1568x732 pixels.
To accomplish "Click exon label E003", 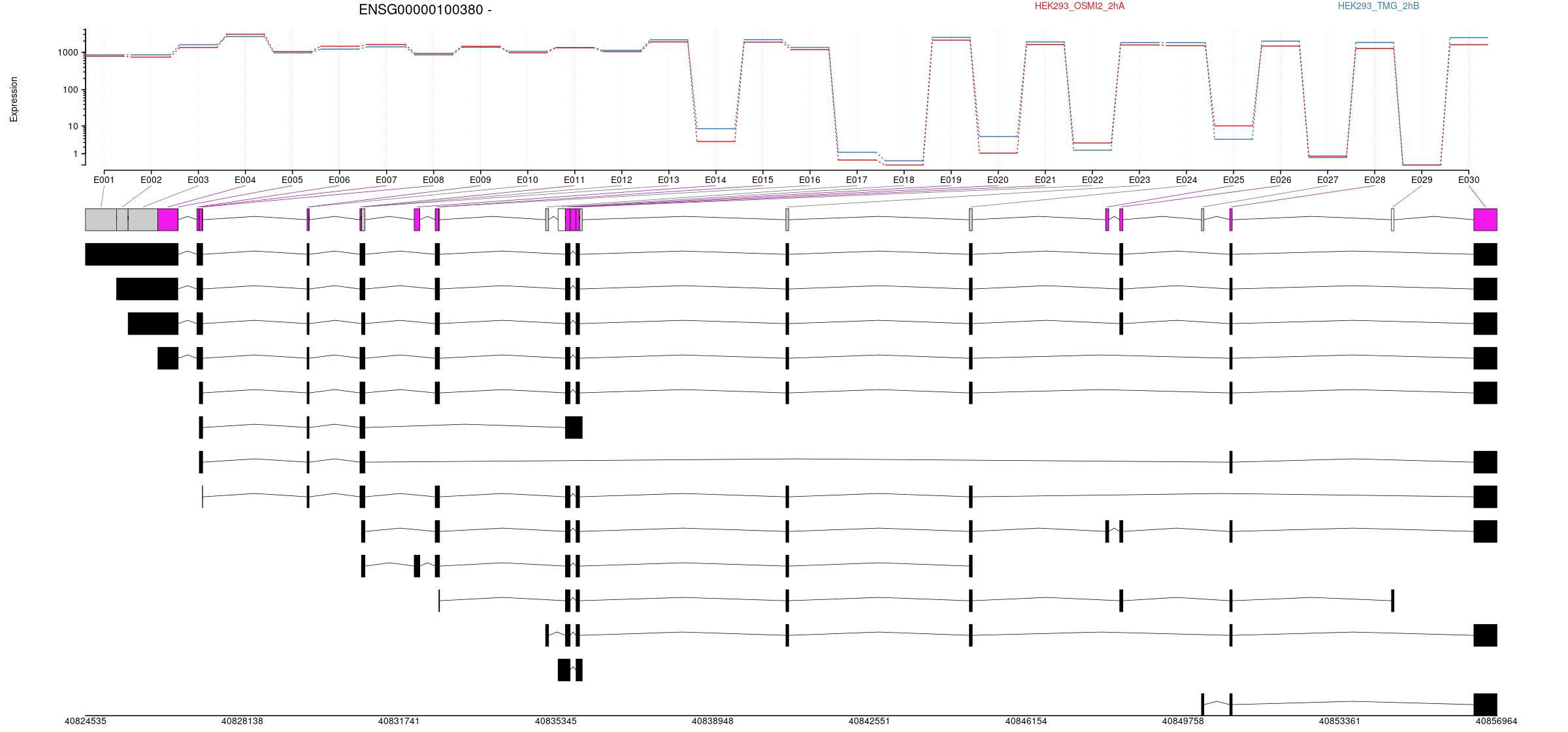I will point(198,180).
